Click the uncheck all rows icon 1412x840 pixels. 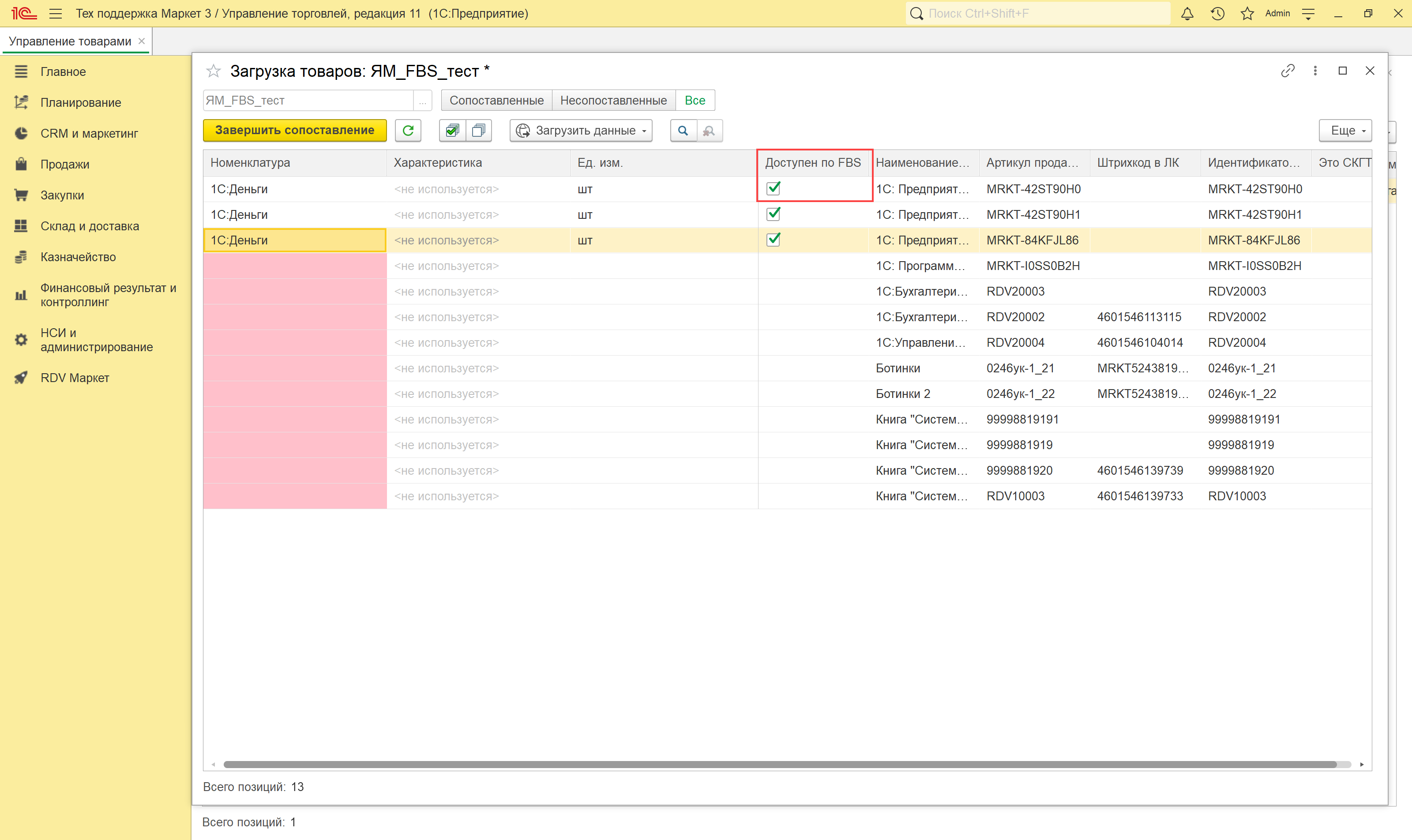click(478, 131)
